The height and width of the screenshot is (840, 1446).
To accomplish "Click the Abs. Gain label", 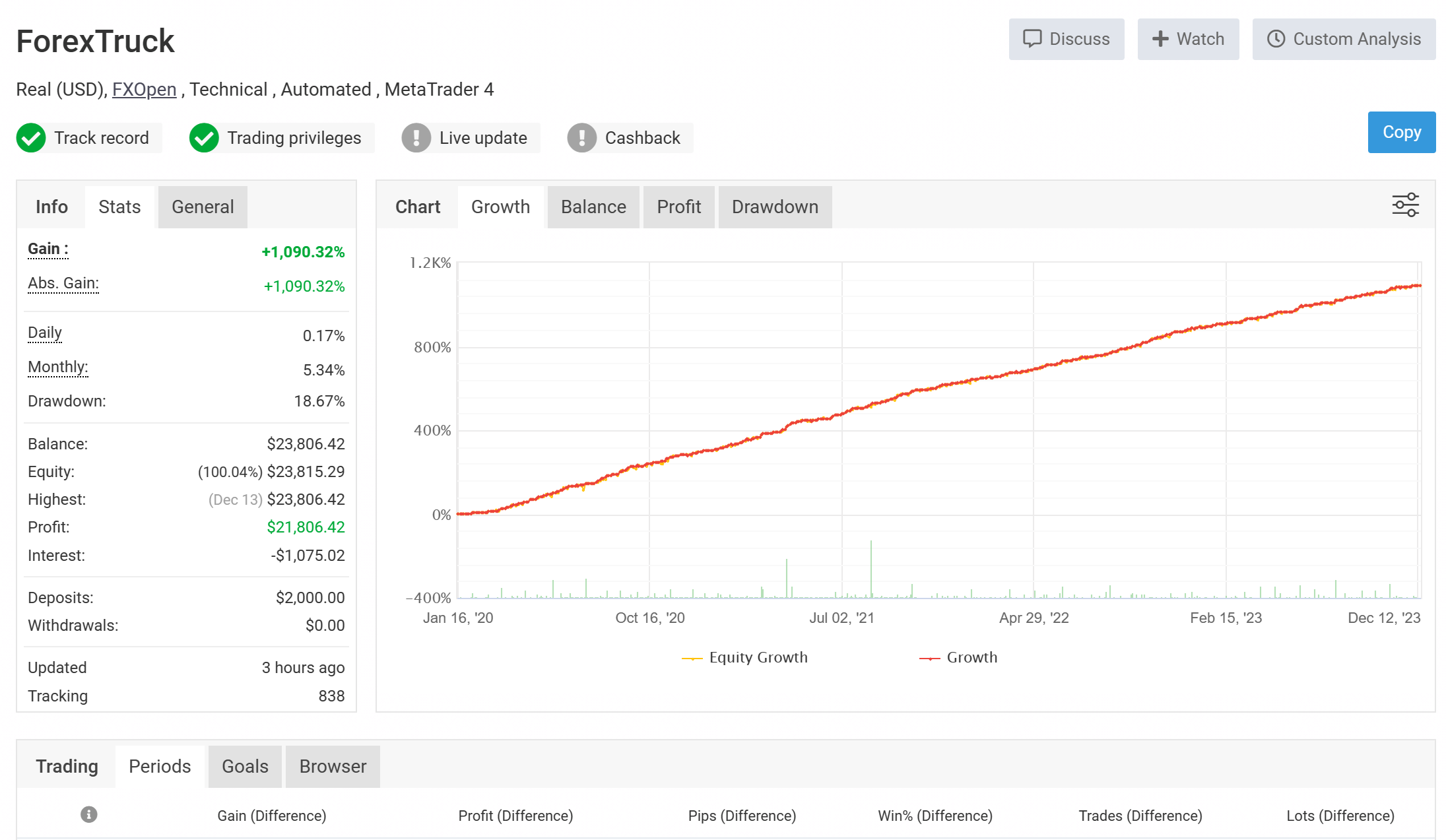I will click(63, 283).
